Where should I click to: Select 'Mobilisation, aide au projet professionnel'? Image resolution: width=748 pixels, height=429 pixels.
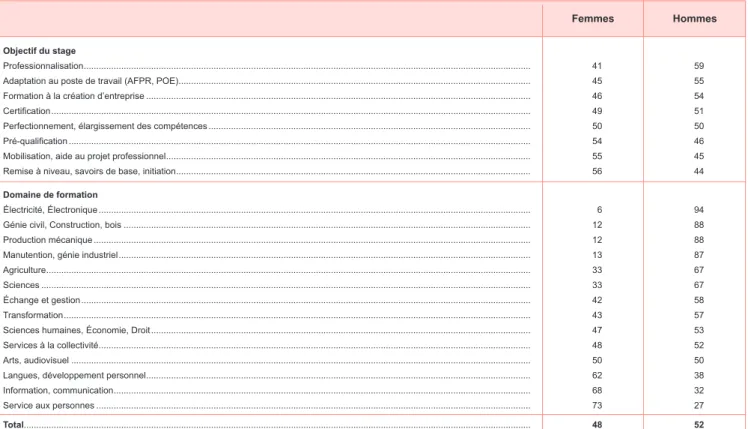coord(84,156)
